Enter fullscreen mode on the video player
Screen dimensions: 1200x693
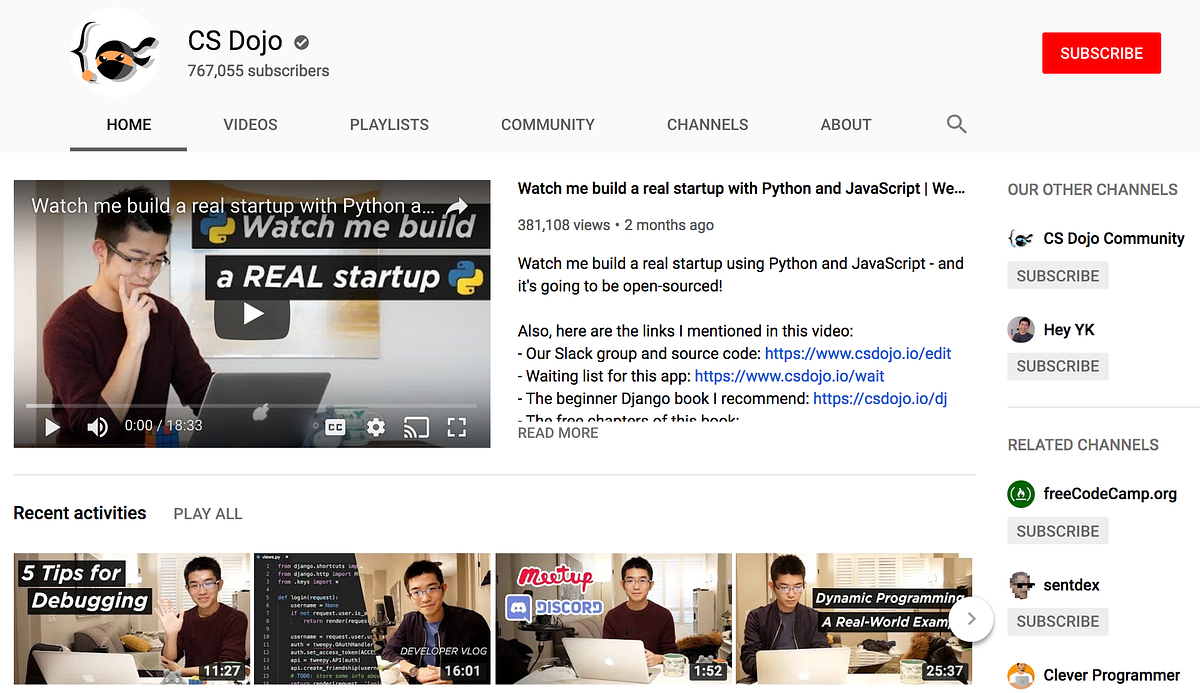(456, 426)
